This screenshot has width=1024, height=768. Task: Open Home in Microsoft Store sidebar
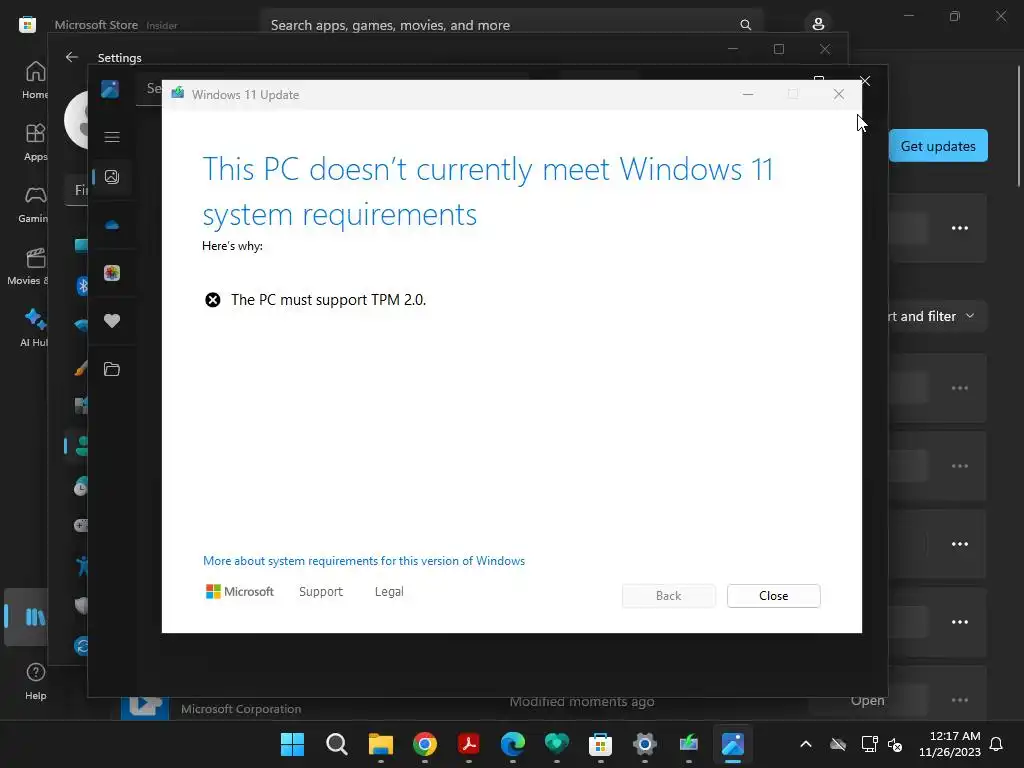click(x=35, y=80)
